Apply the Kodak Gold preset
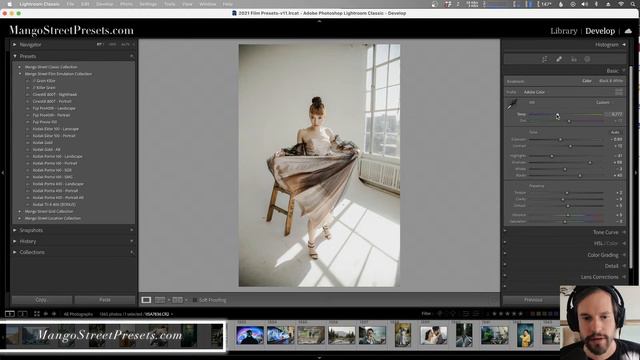Screen dimensions: 640x360 42,143
